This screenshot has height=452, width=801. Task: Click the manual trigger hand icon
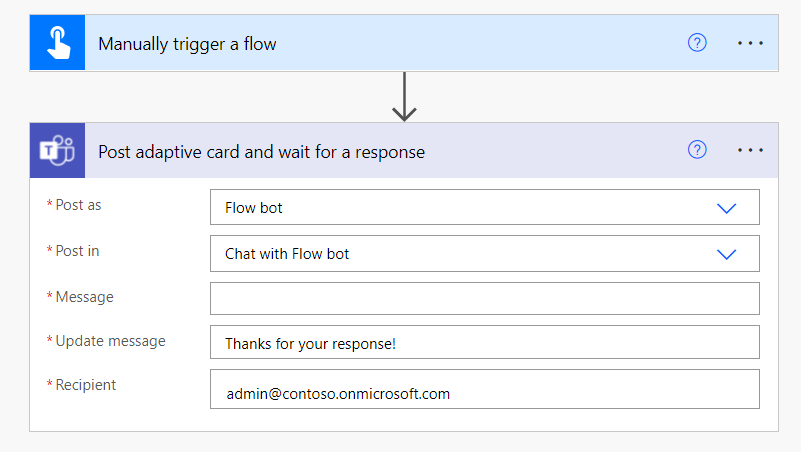(x=57, y=43)
